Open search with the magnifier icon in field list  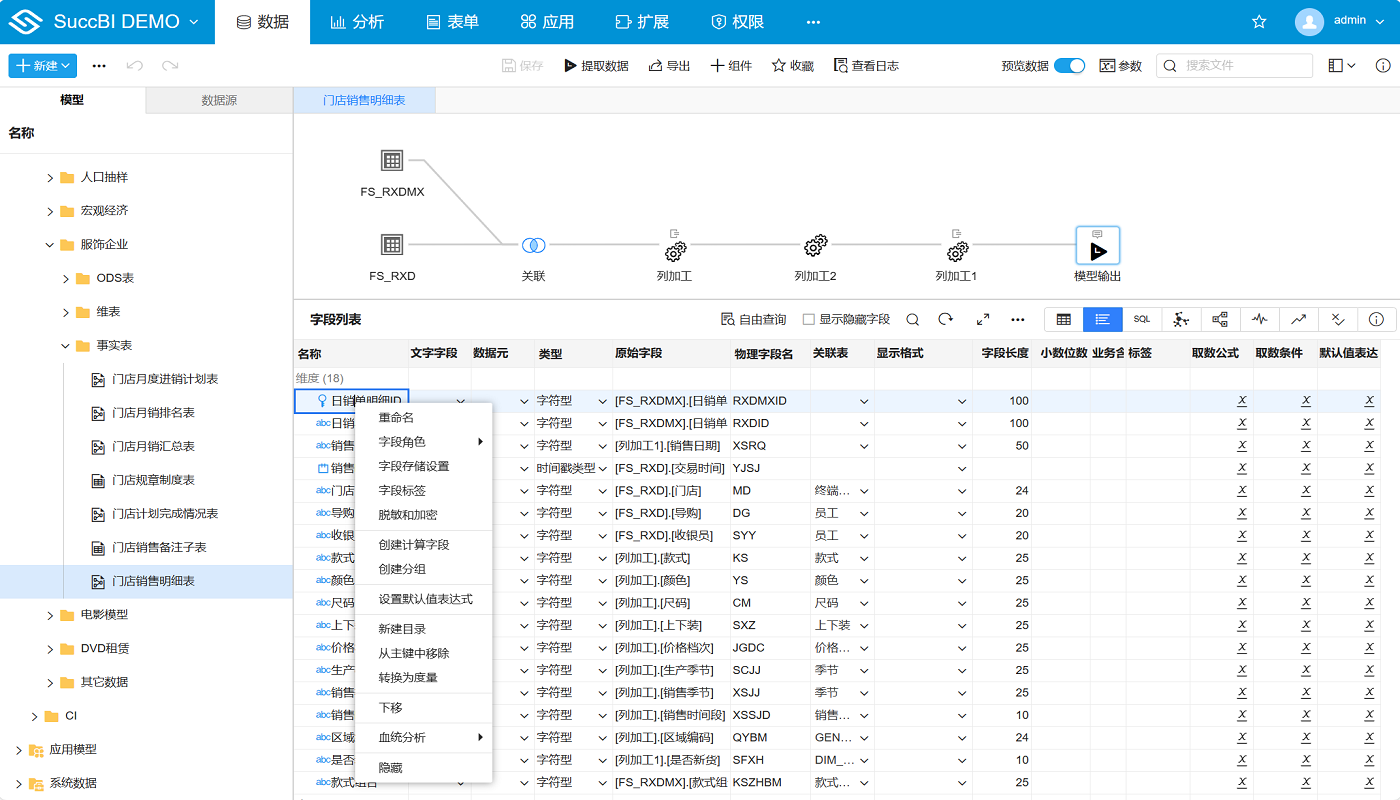(912, 319)
